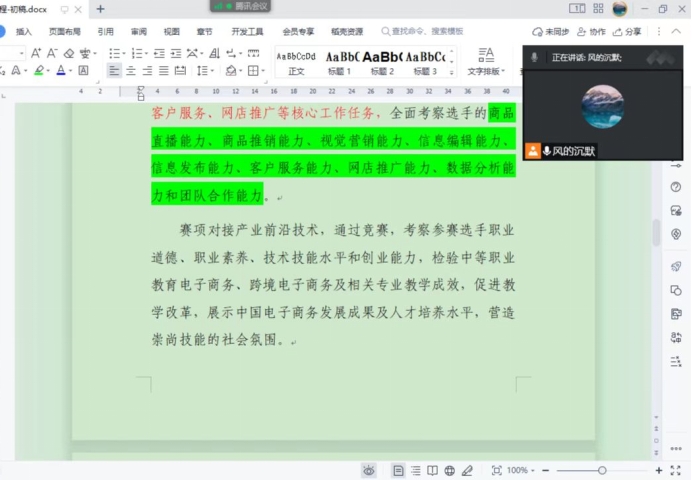Open the 会员专享 tab
This screenshot has width=692, height=480.
298,31
